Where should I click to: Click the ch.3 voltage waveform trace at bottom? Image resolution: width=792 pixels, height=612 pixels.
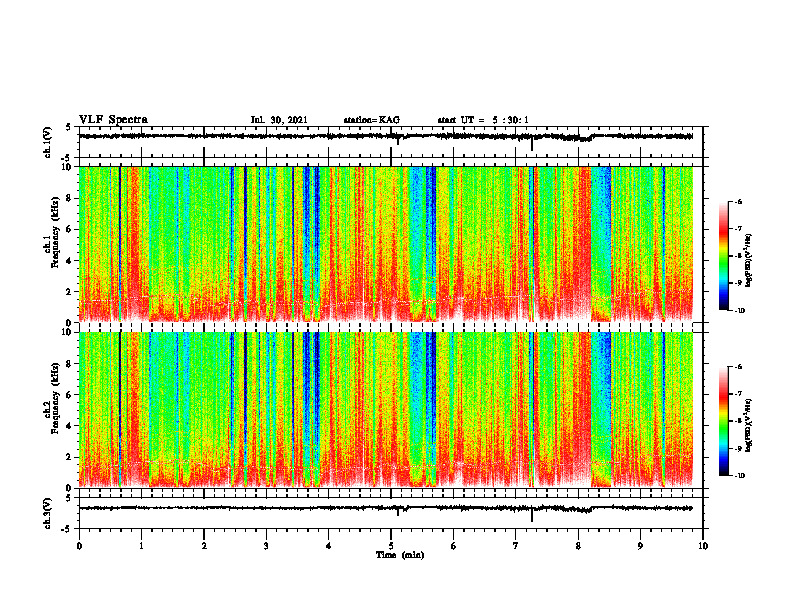[x=386, y=508]
